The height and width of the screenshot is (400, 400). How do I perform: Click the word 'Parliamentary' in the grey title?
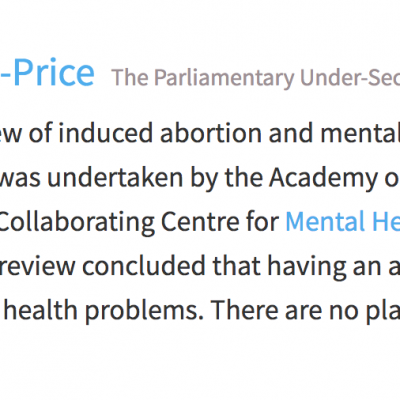click(x=224, y=78)
